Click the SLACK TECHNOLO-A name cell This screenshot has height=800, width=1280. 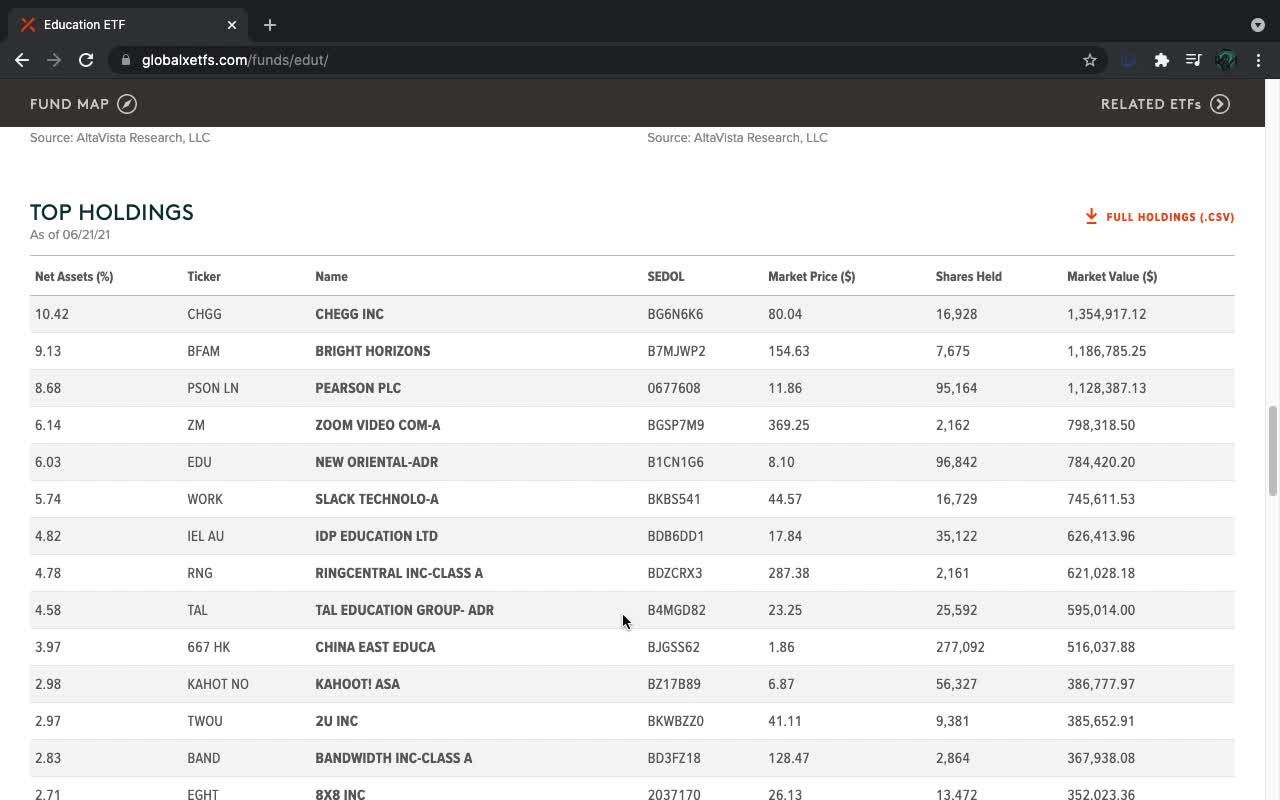click(376, 499)
